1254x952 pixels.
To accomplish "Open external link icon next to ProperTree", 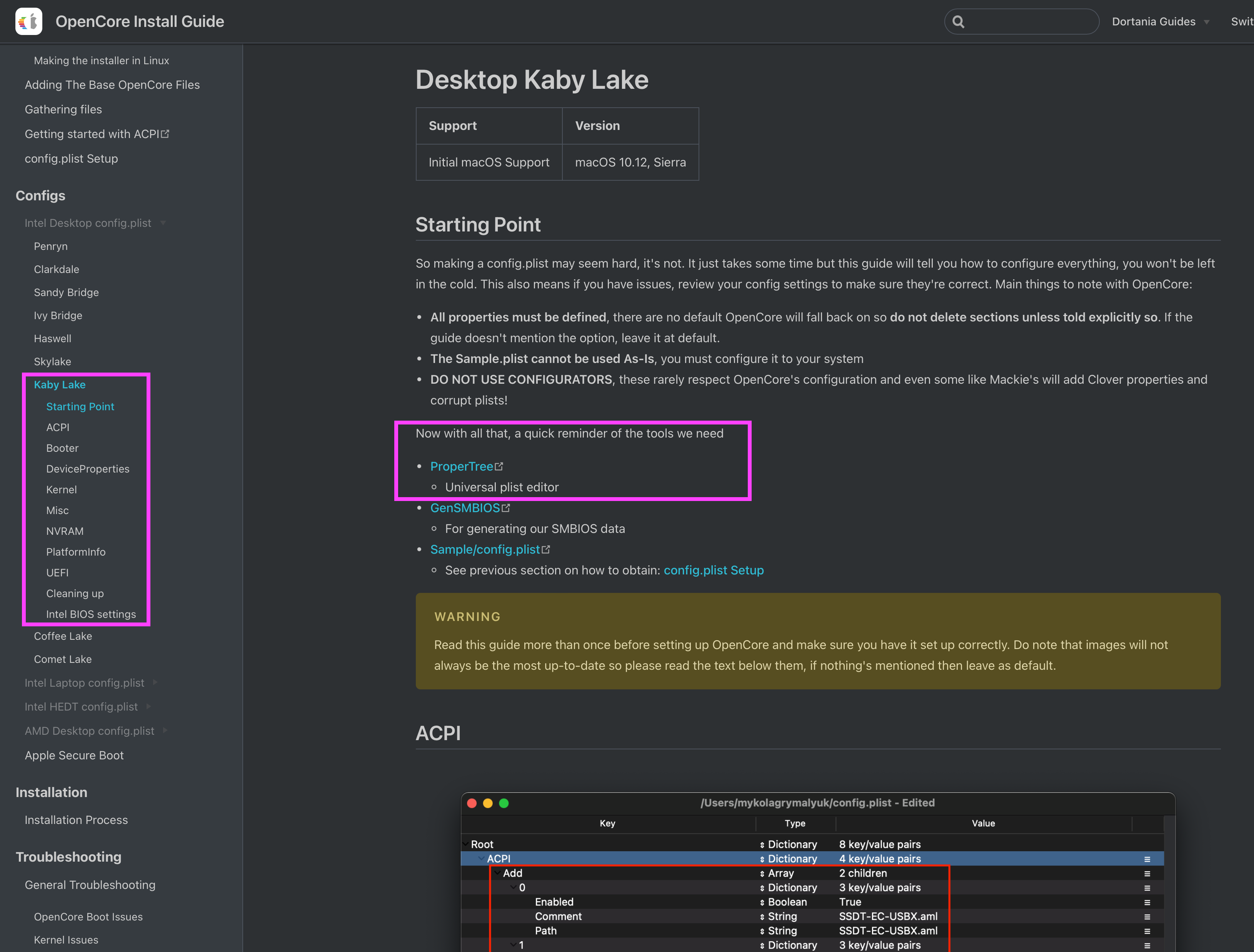I will coord(499,466).
